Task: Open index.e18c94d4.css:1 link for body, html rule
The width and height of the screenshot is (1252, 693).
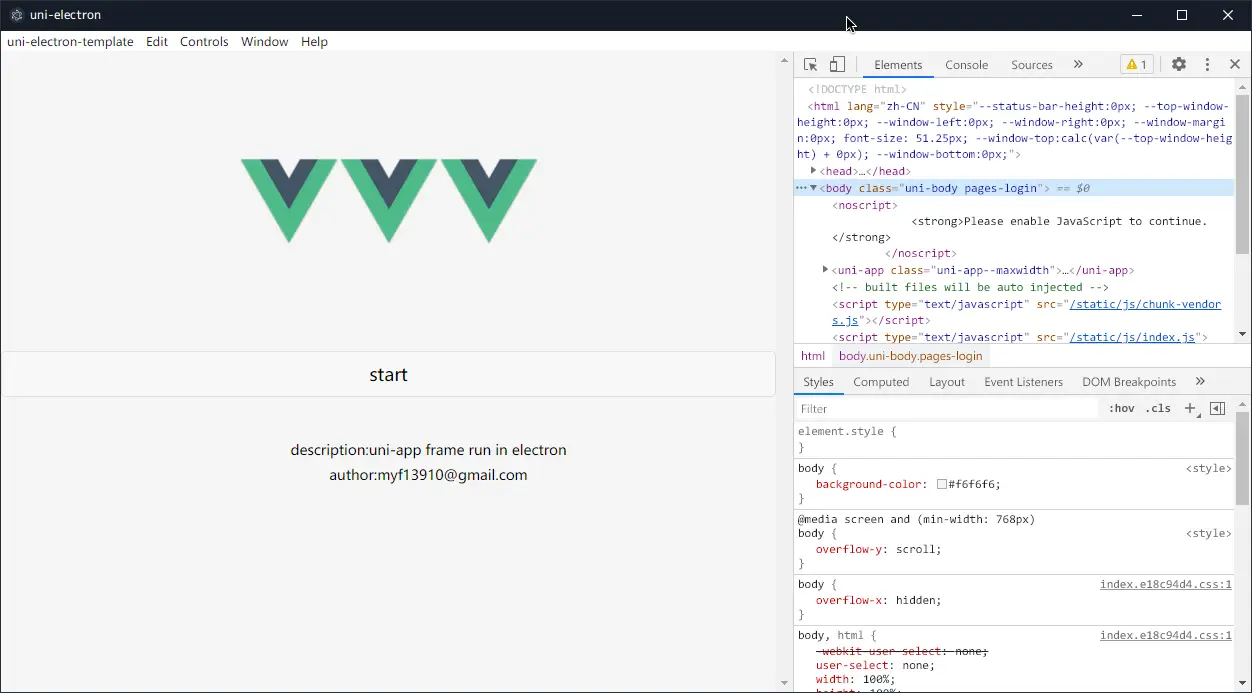Action: [1166, 635]
